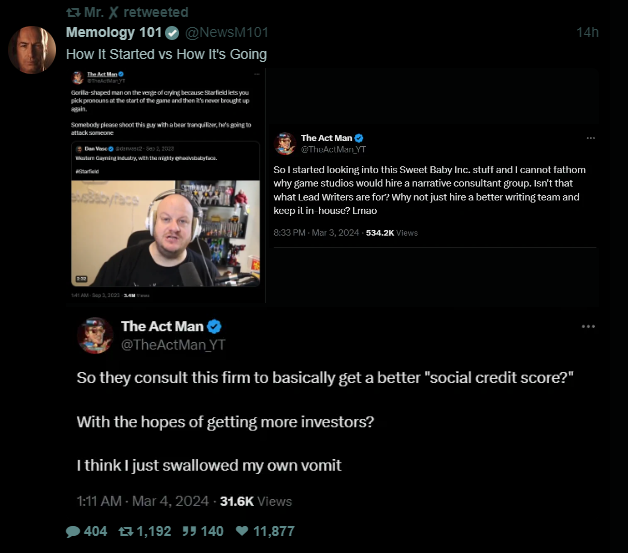Open the @NewsM101 handle link
Screen dimensions: 628x553
227,32
